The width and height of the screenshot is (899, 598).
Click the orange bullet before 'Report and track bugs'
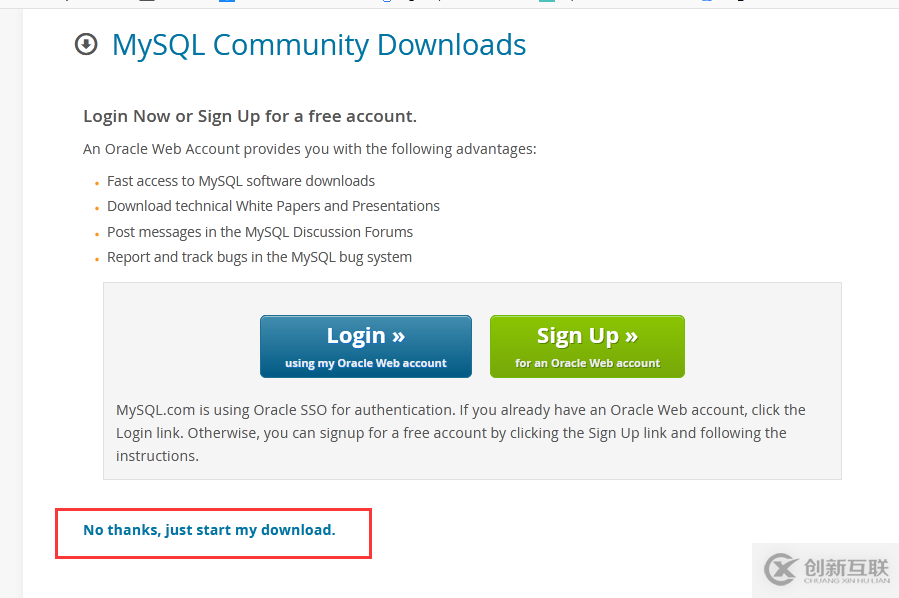[97, 259]
